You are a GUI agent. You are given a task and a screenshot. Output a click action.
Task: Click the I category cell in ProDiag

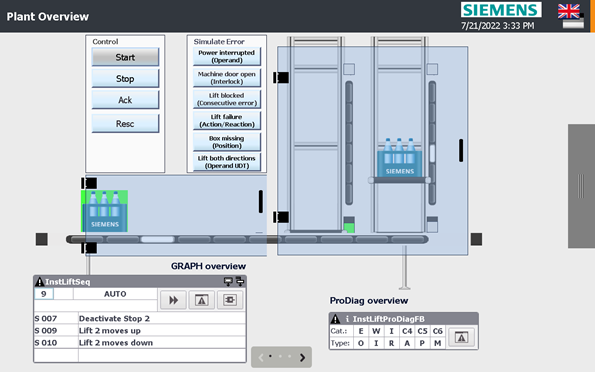[x=392, y=331]
